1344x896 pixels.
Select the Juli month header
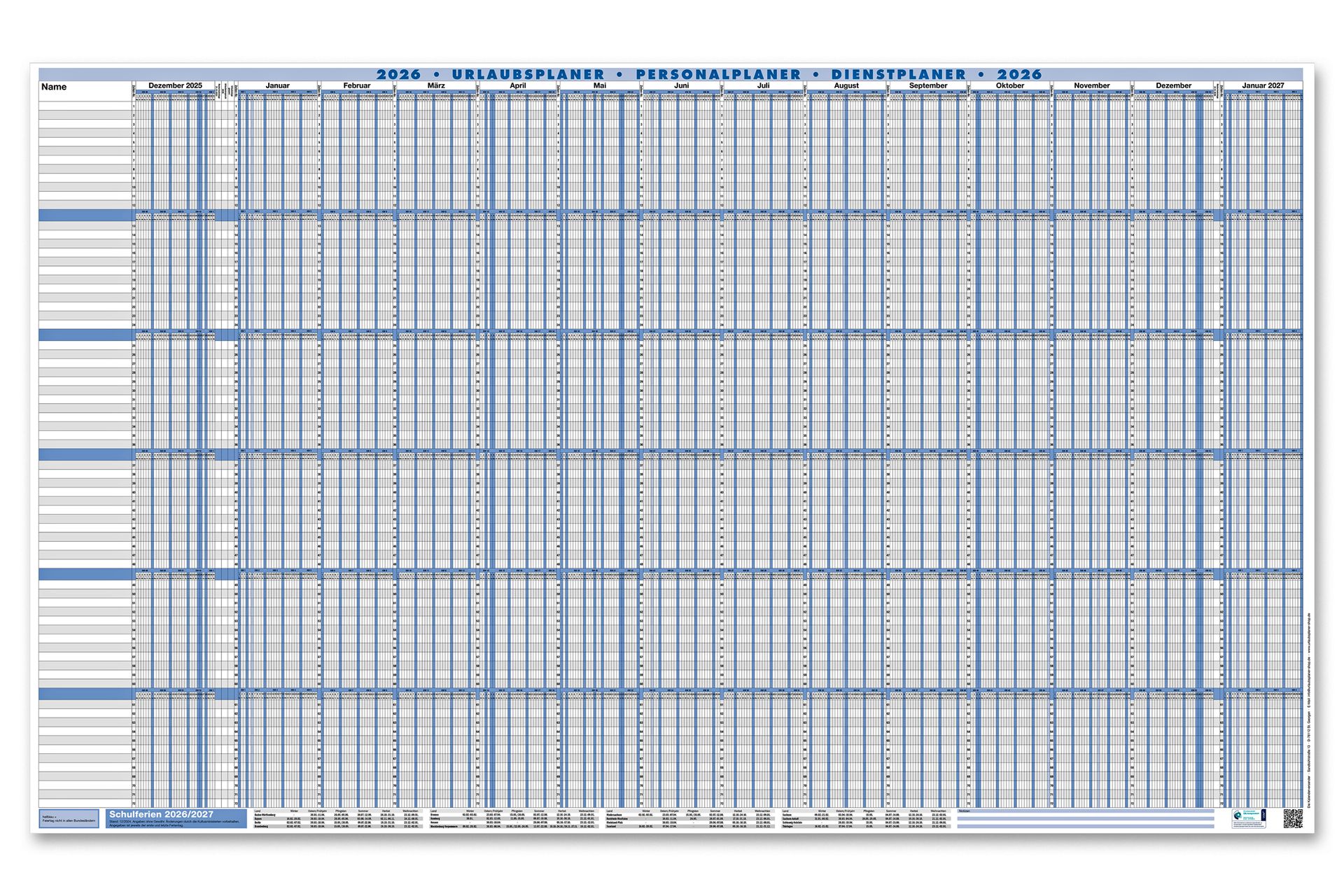pyautogui.click(x=763, y=85)
